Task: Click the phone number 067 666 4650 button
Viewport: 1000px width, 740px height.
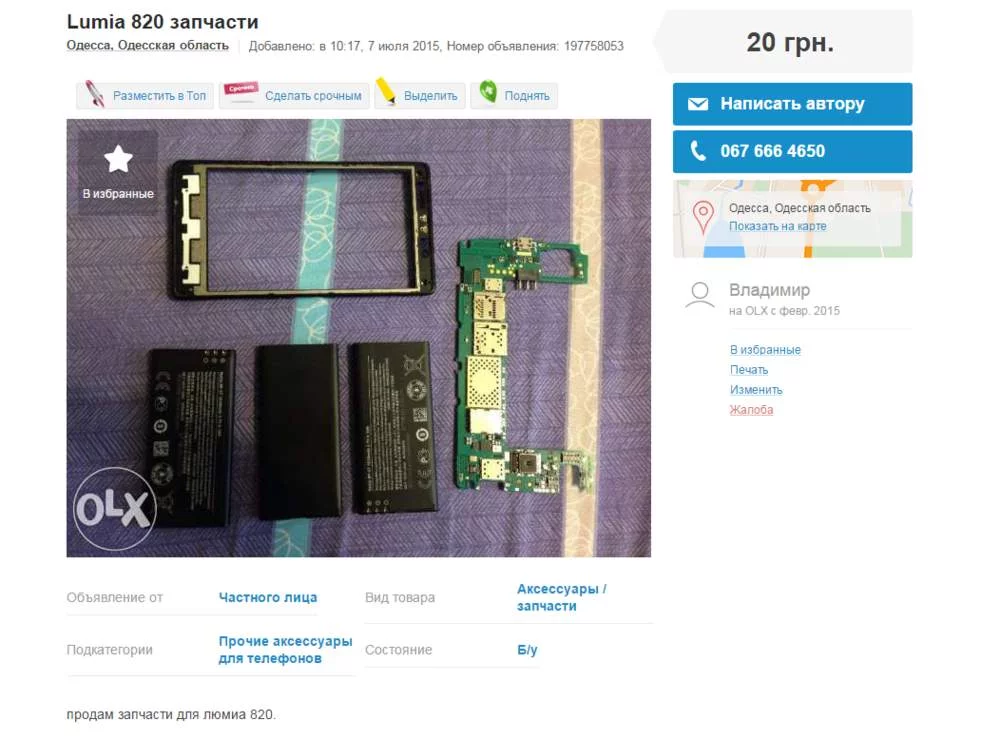Action: pyautogui.click(x=792, y=152)
